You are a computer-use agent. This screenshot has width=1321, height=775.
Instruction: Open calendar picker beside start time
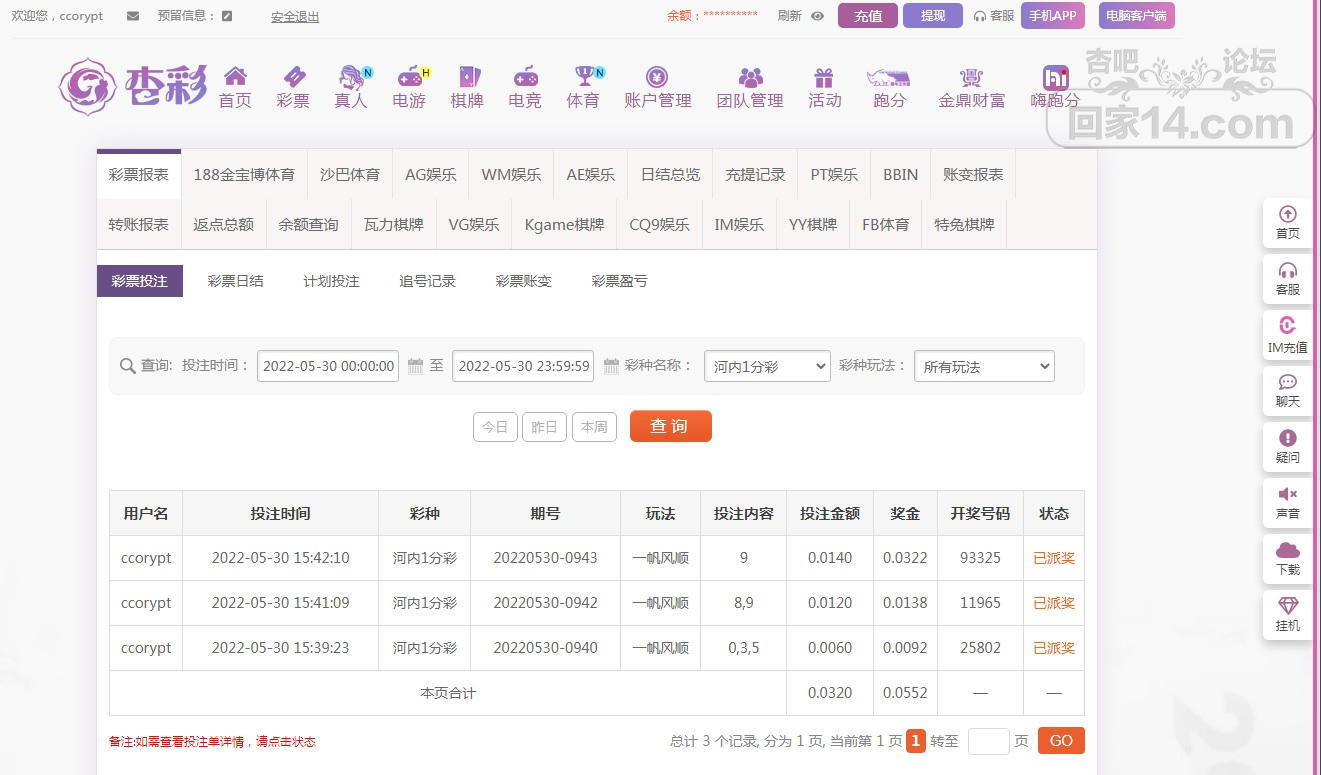pos(415,367)
